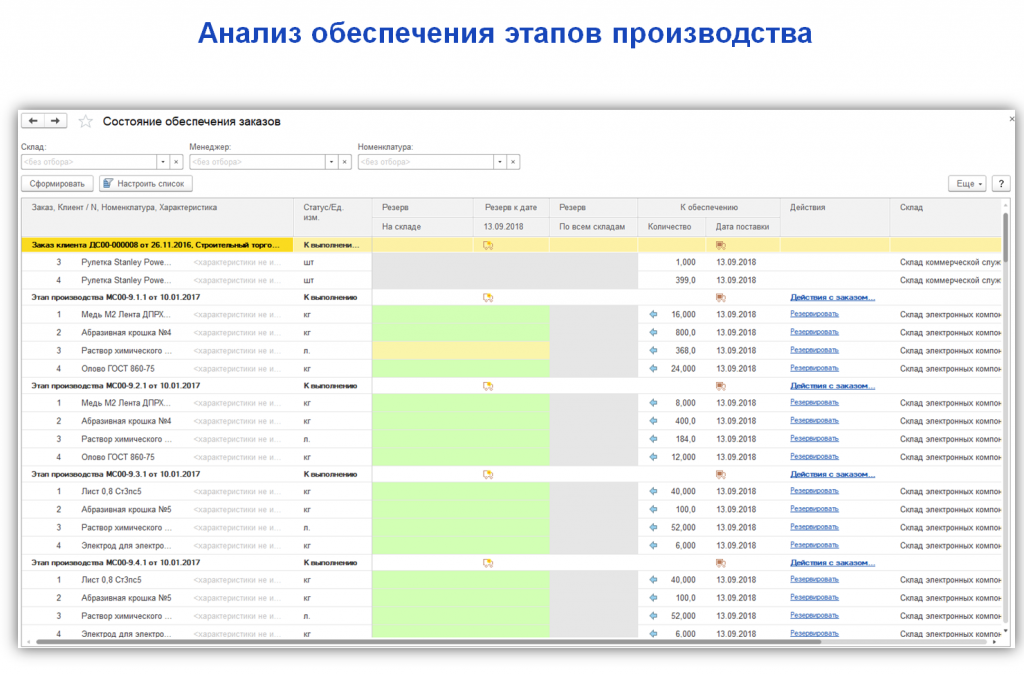Click the Действия column header
This screenshot has height=675, width=1024.
tap(835, 217)
